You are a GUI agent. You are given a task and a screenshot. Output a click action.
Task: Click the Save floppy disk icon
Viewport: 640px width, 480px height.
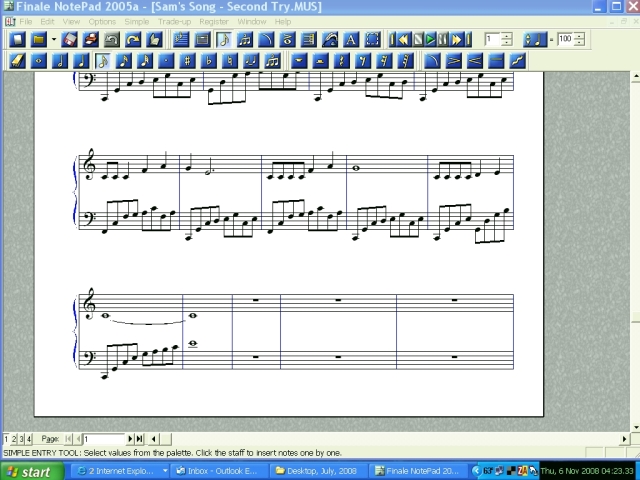coord(69,40)
